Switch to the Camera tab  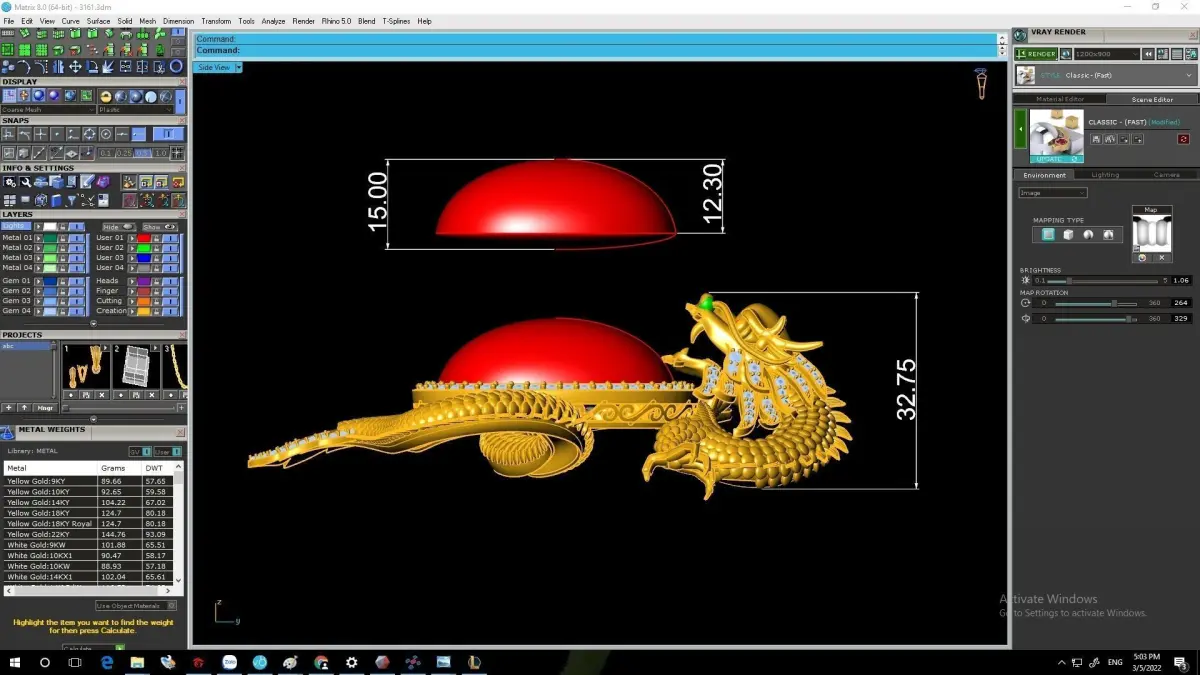click(x=1167, y=175)
